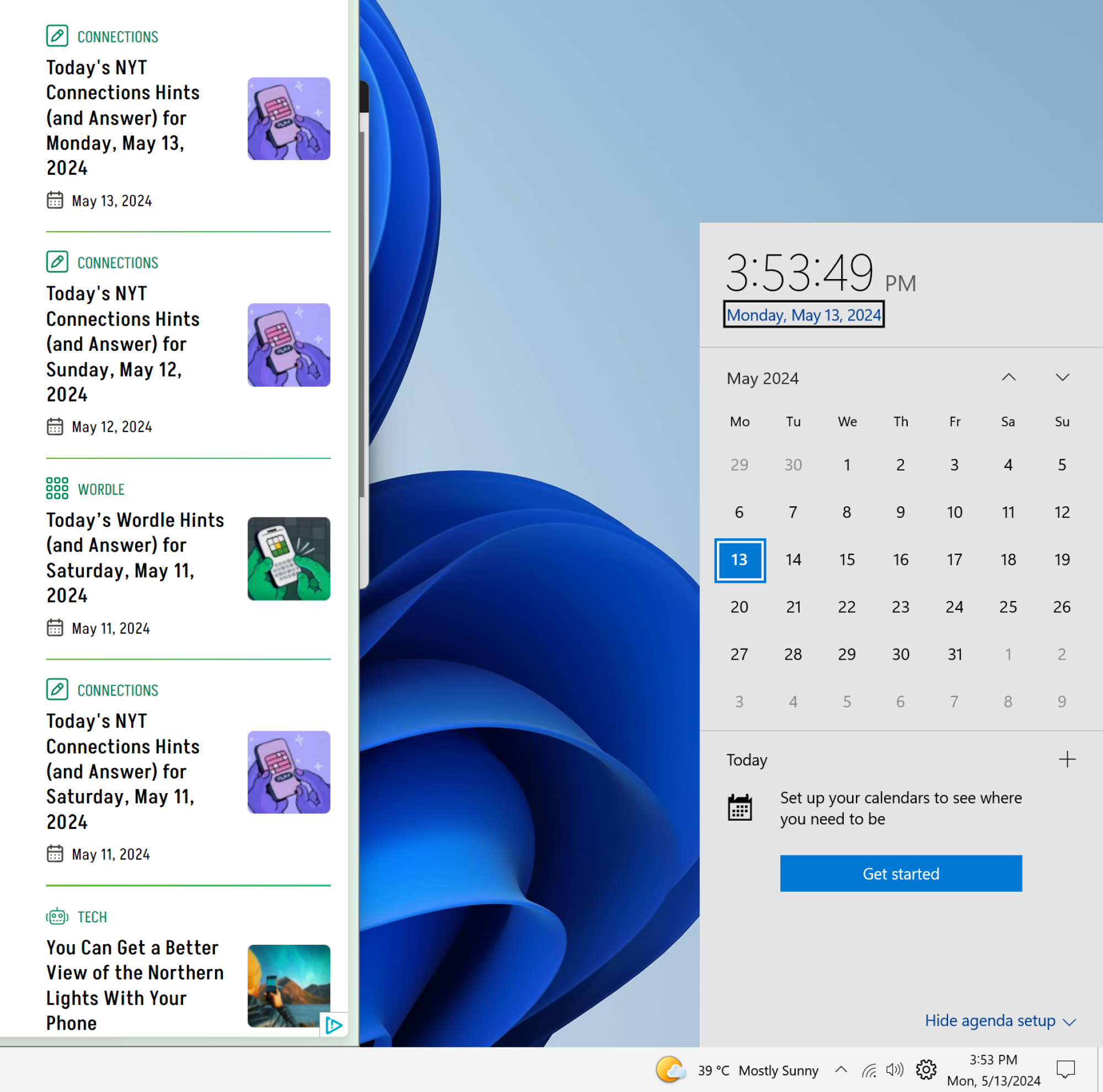This screenshot has height=1092, width=1103.
Task: Select greyed day 30 of April
Action: point(793,465)
